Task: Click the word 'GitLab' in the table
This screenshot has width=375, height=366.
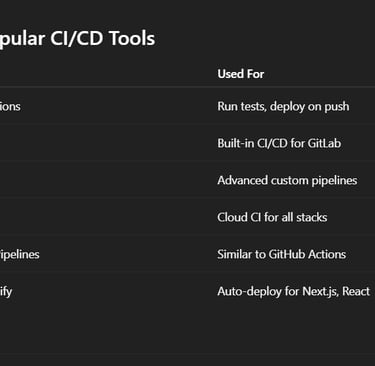Action: [x=324, y=143]
